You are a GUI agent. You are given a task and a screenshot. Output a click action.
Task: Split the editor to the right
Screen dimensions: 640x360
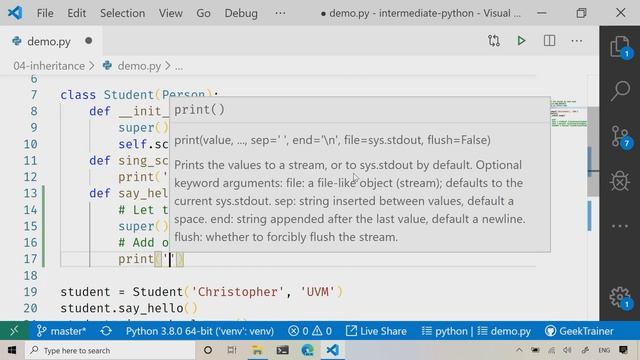click(x=549, y=41)
